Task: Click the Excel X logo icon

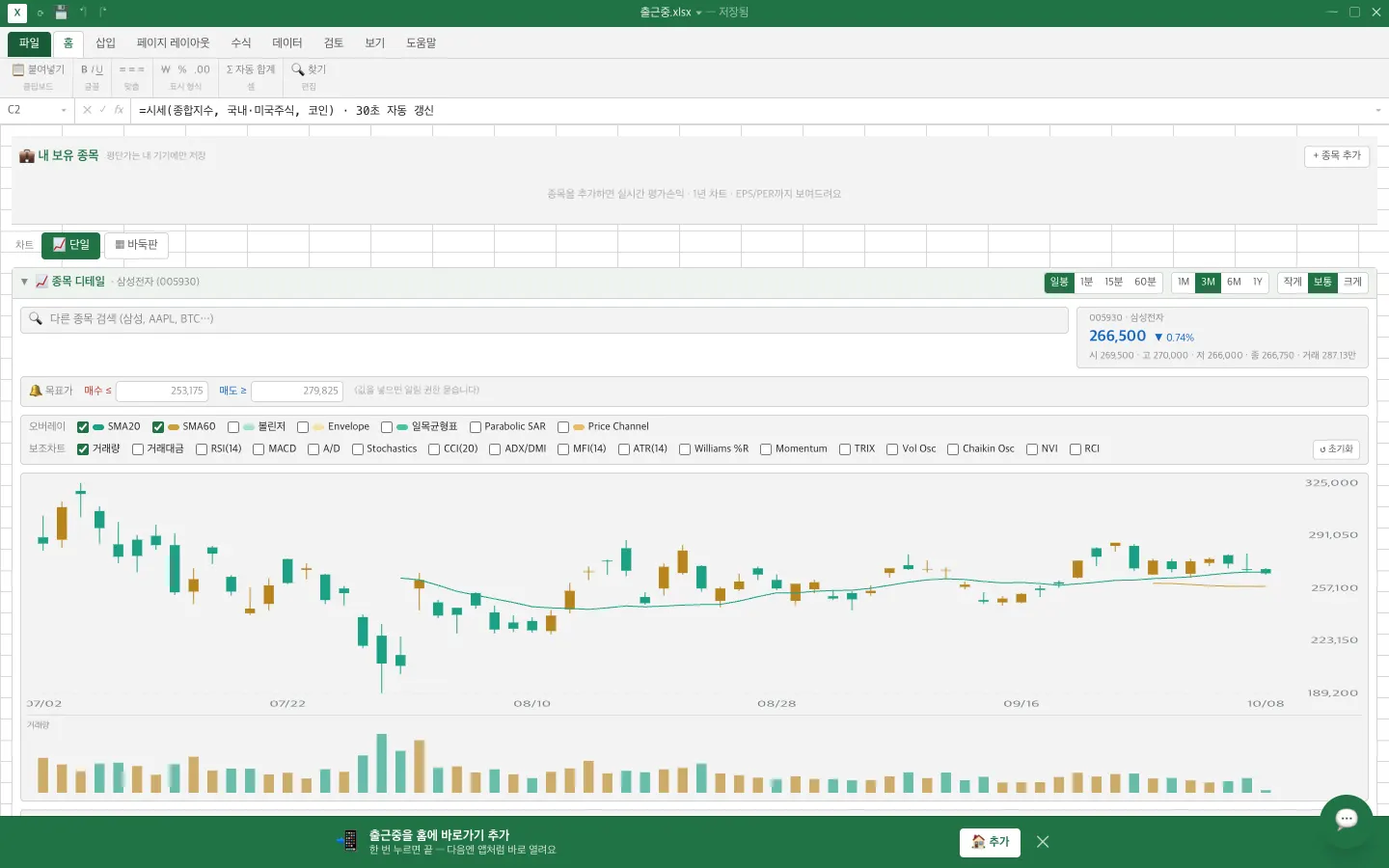Action: 17,13
